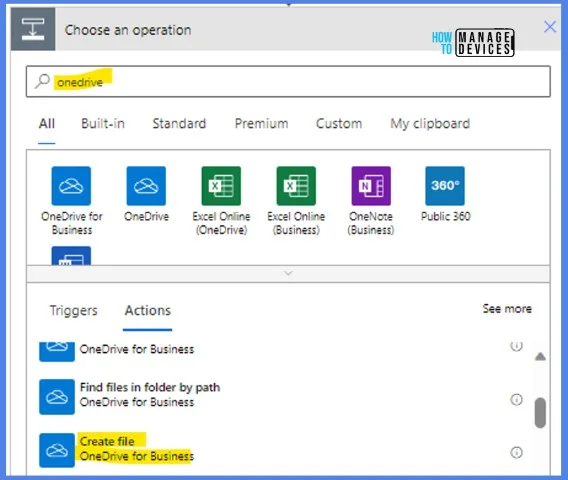
Task: Open the OneDrive for Business connector icon
Action: [x=71, y=186]
